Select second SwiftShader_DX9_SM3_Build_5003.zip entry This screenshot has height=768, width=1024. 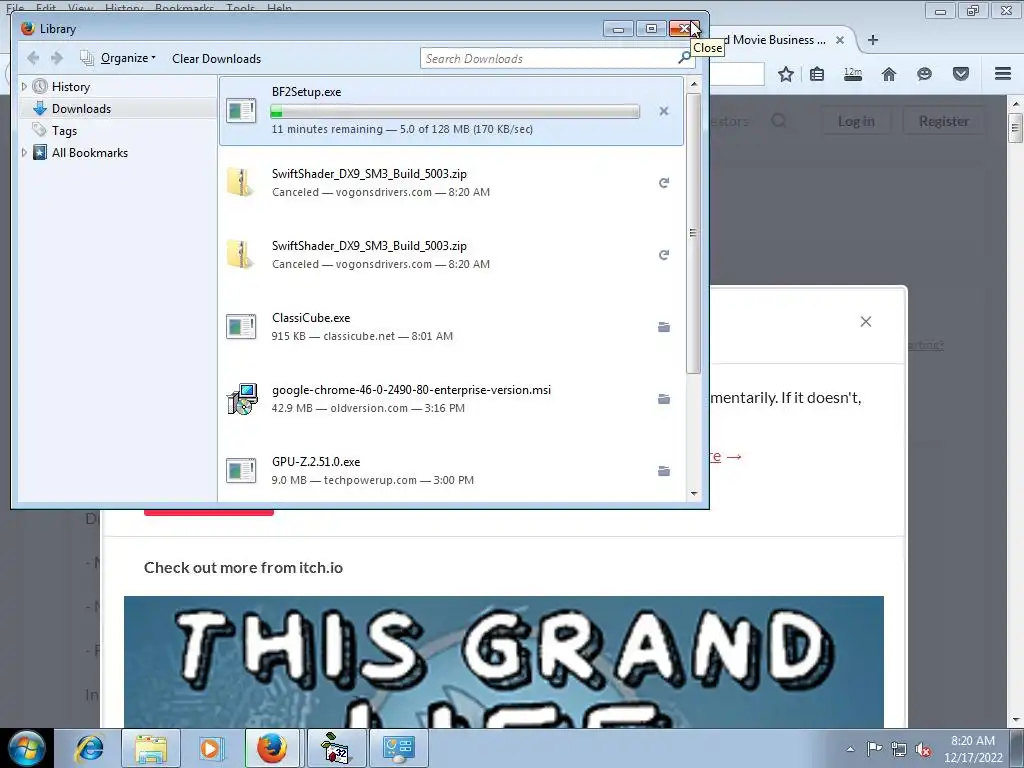(x=451, y=255)
